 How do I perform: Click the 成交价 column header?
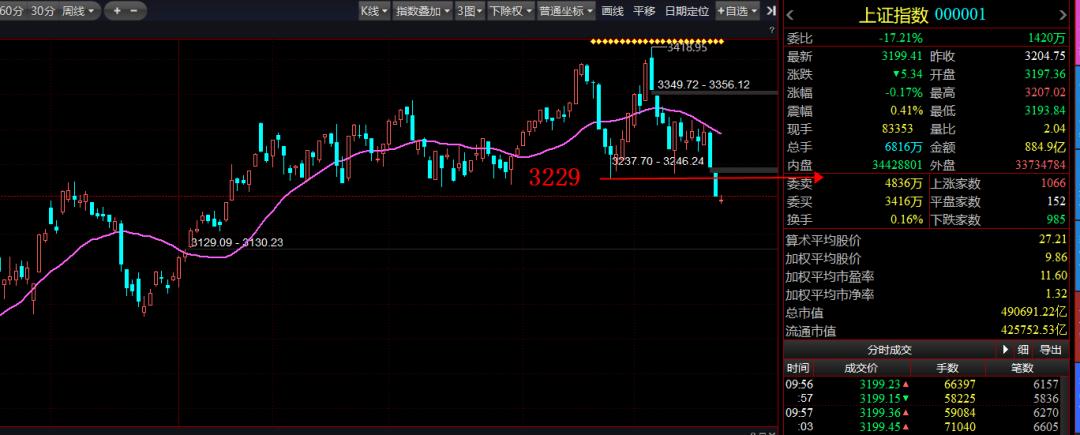[x=863, y=368]
